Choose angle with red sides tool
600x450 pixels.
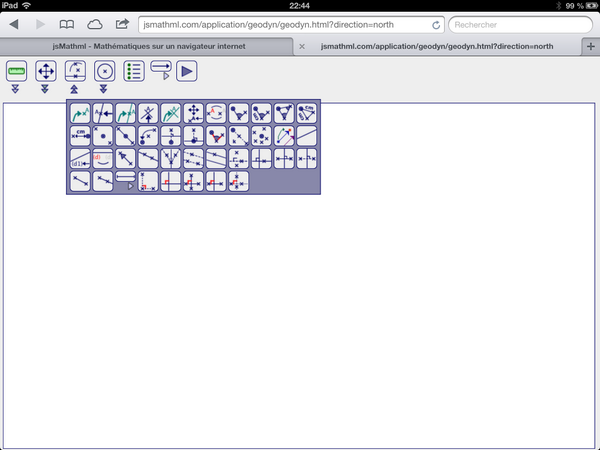click(216, 136)
